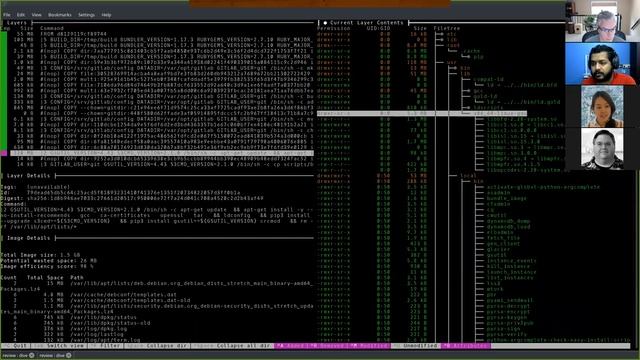Click Quit in the dive status bar

point(15,346)
